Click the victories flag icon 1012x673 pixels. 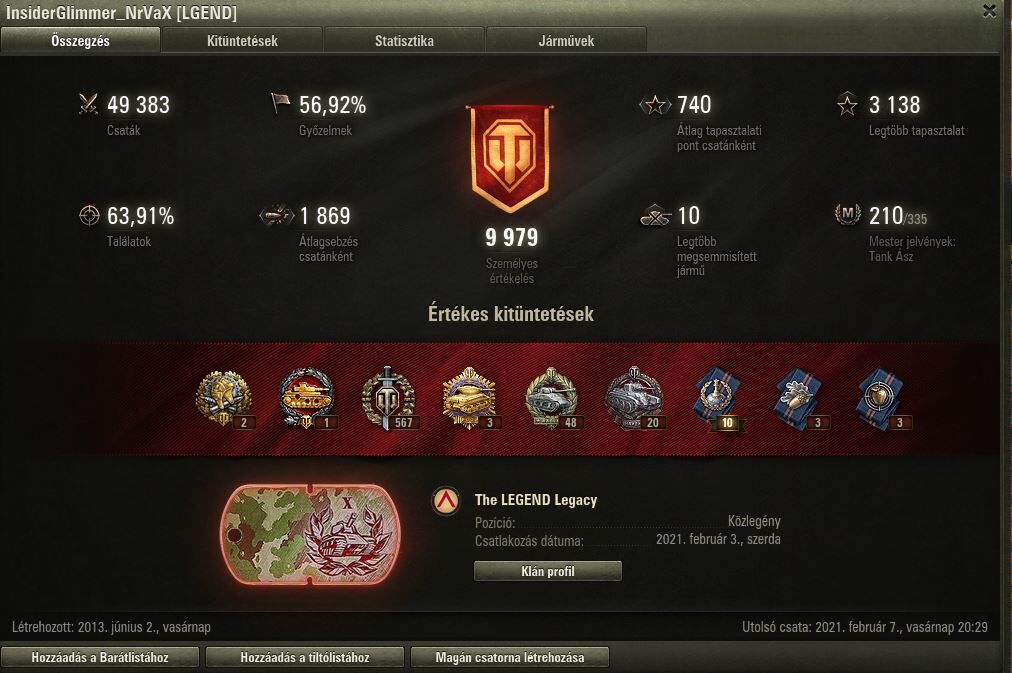point(280,103)
